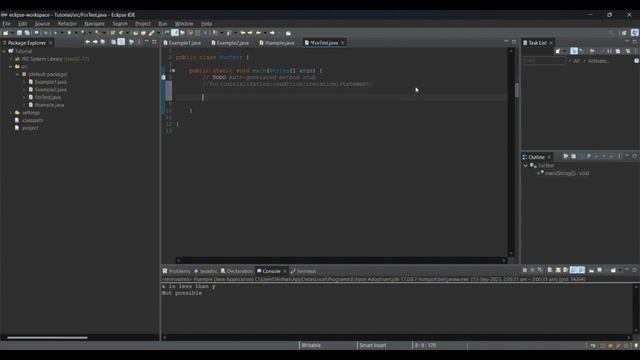
Task: Switch to Problems tab
Action: tap(177, 271)
